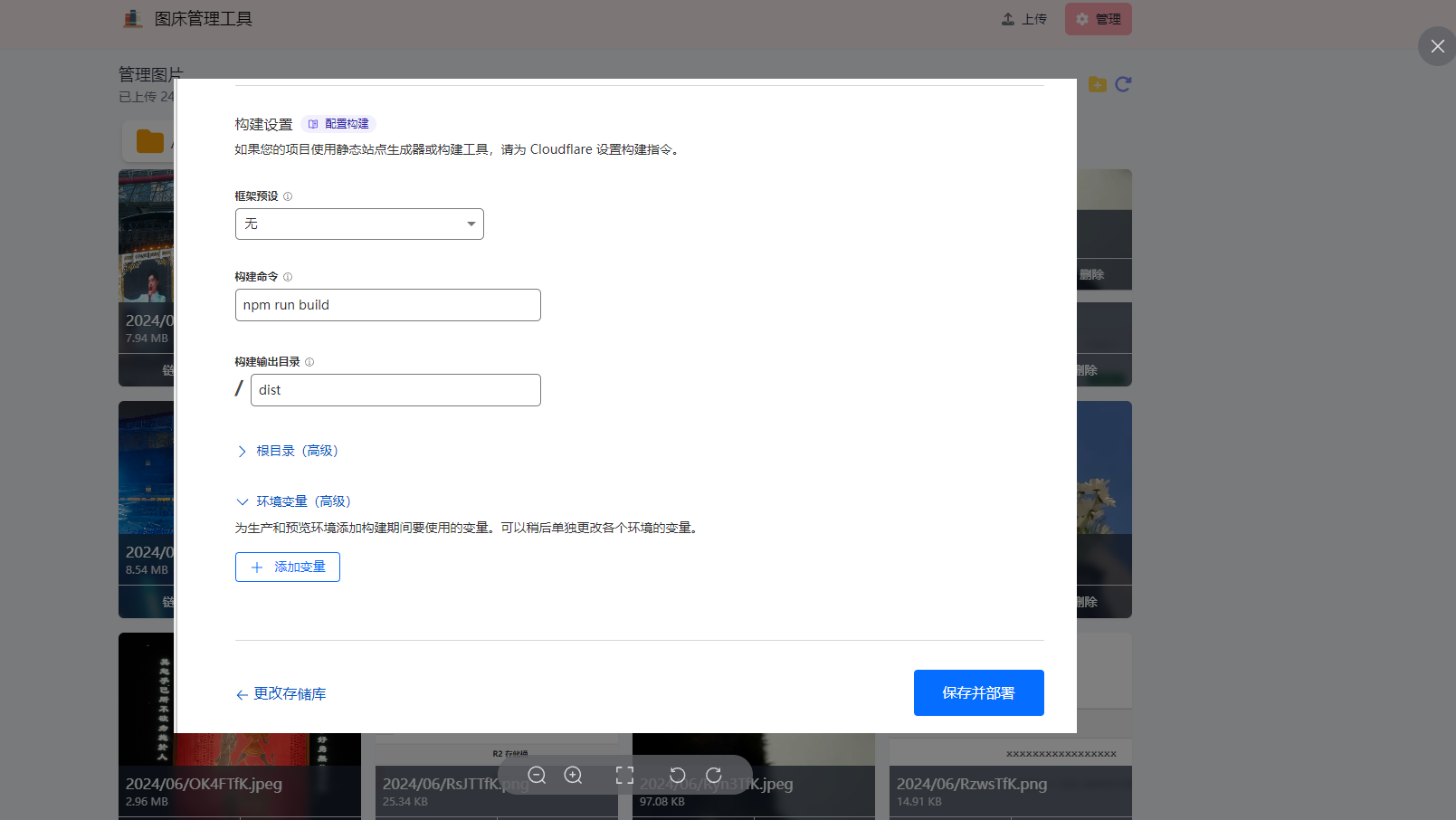This screenshot has height=820, width=1456.
Task: Open the 配置构建 documentation link
Action: [338, 124]
